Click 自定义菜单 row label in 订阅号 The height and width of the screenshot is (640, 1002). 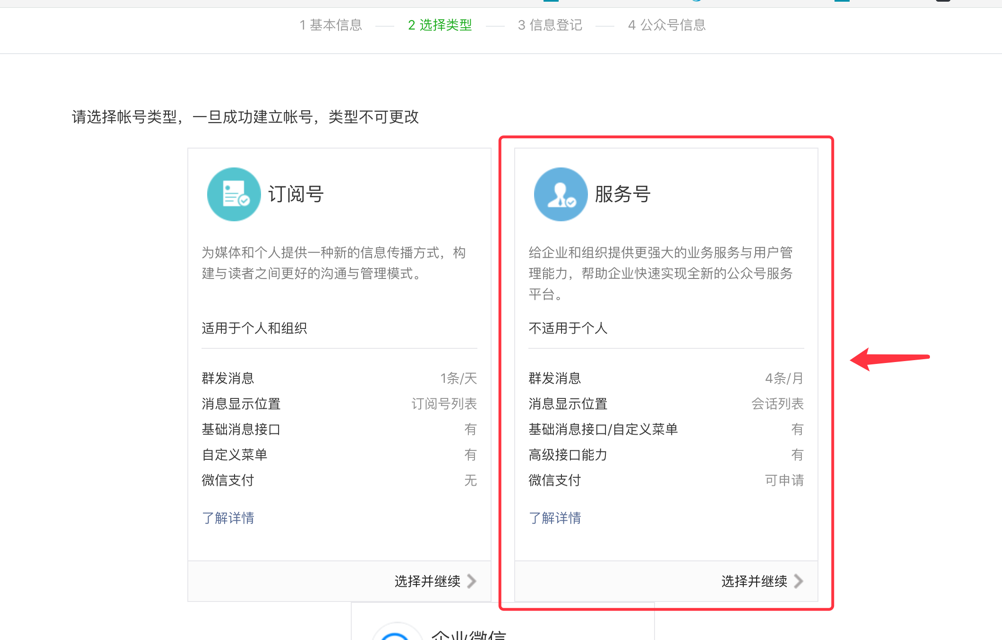coord(235,455)
